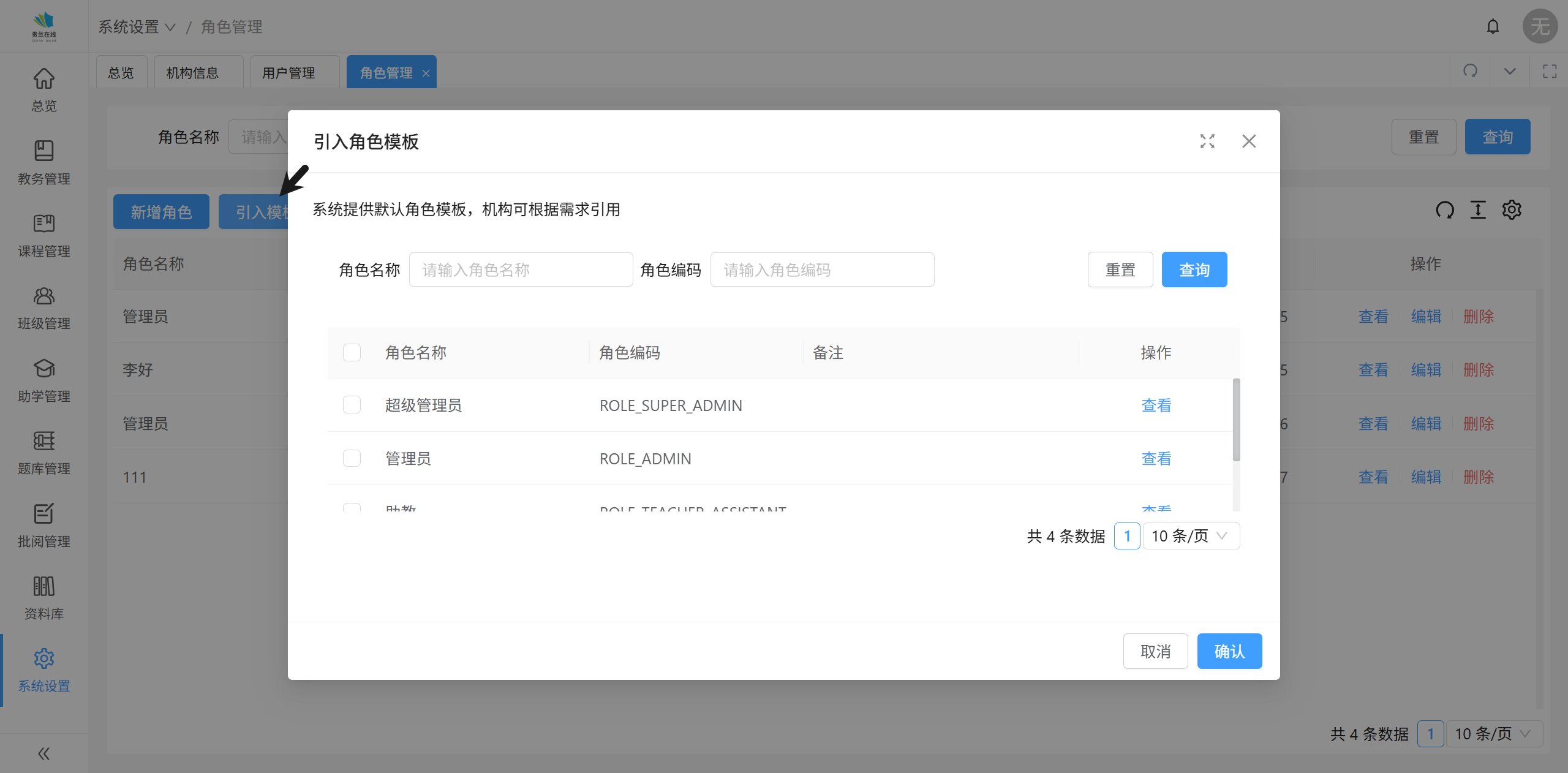Switch to the 机构信息 tab

[192, 73]
